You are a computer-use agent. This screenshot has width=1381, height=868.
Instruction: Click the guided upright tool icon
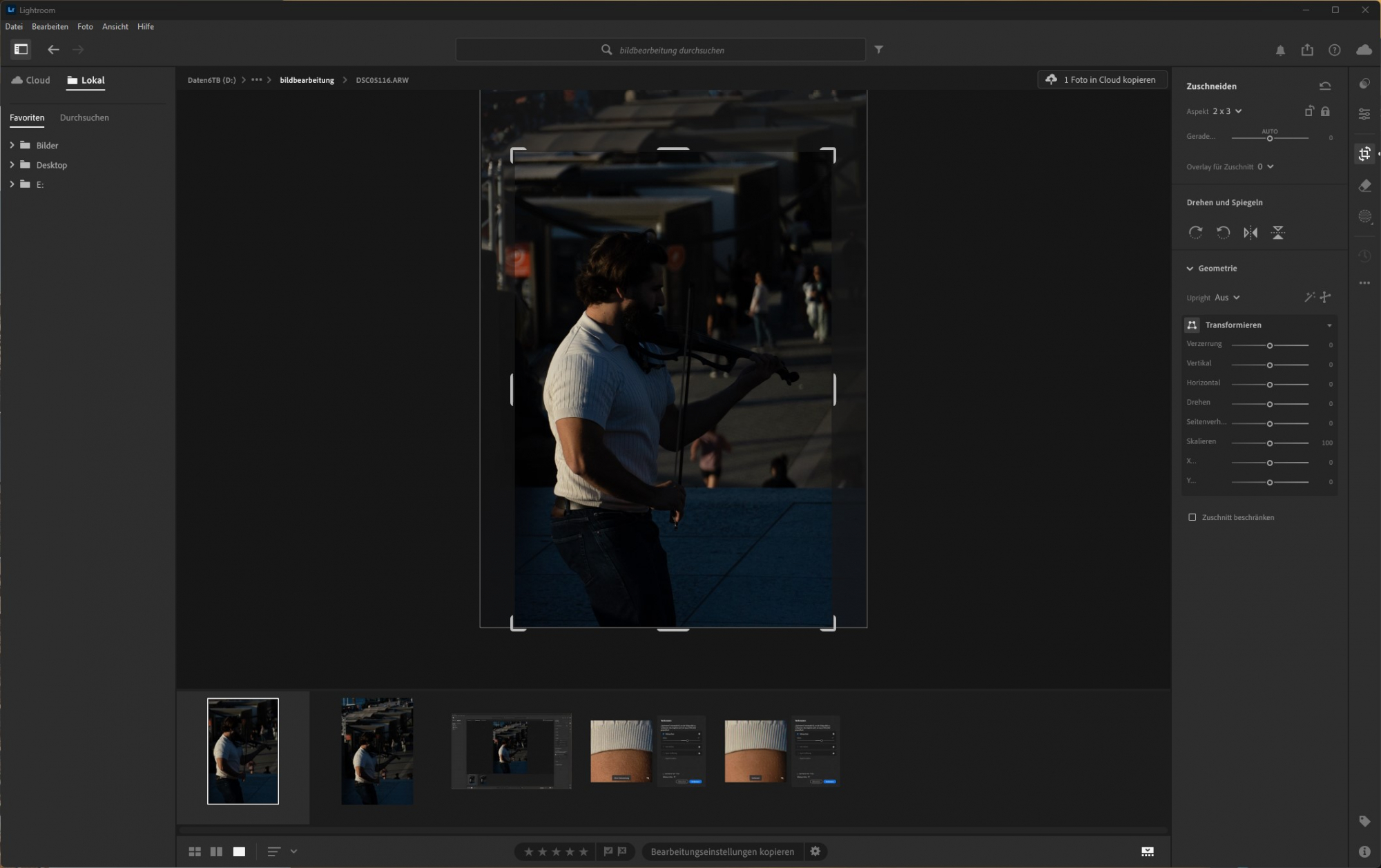(1325, 298)
